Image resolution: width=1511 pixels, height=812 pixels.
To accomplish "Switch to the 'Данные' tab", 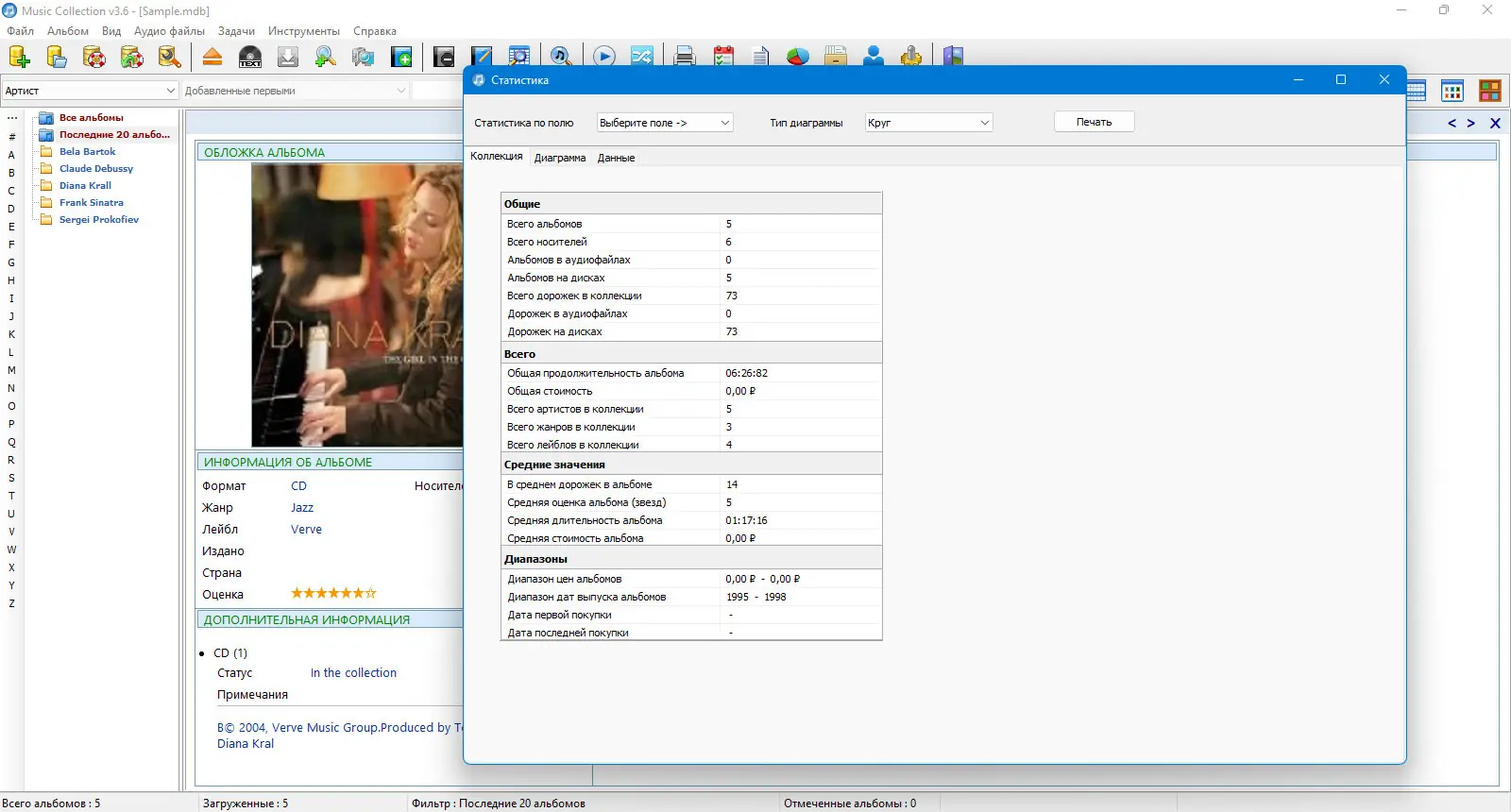I will click(x=616, y=158).
